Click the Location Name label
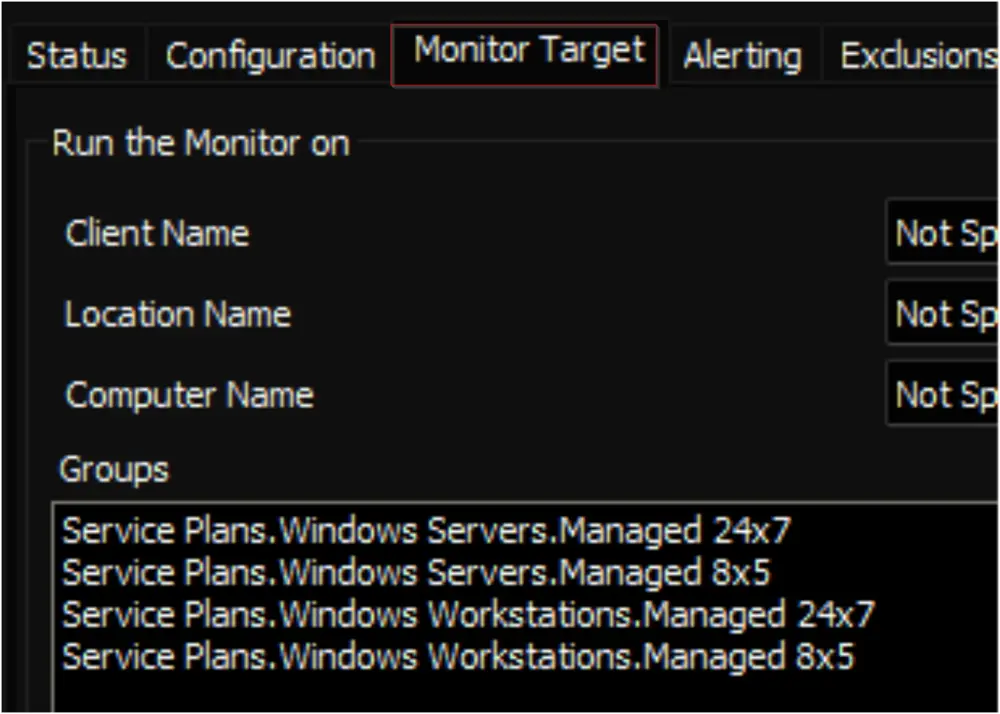 pyautogui.click(x=178, y=314)
